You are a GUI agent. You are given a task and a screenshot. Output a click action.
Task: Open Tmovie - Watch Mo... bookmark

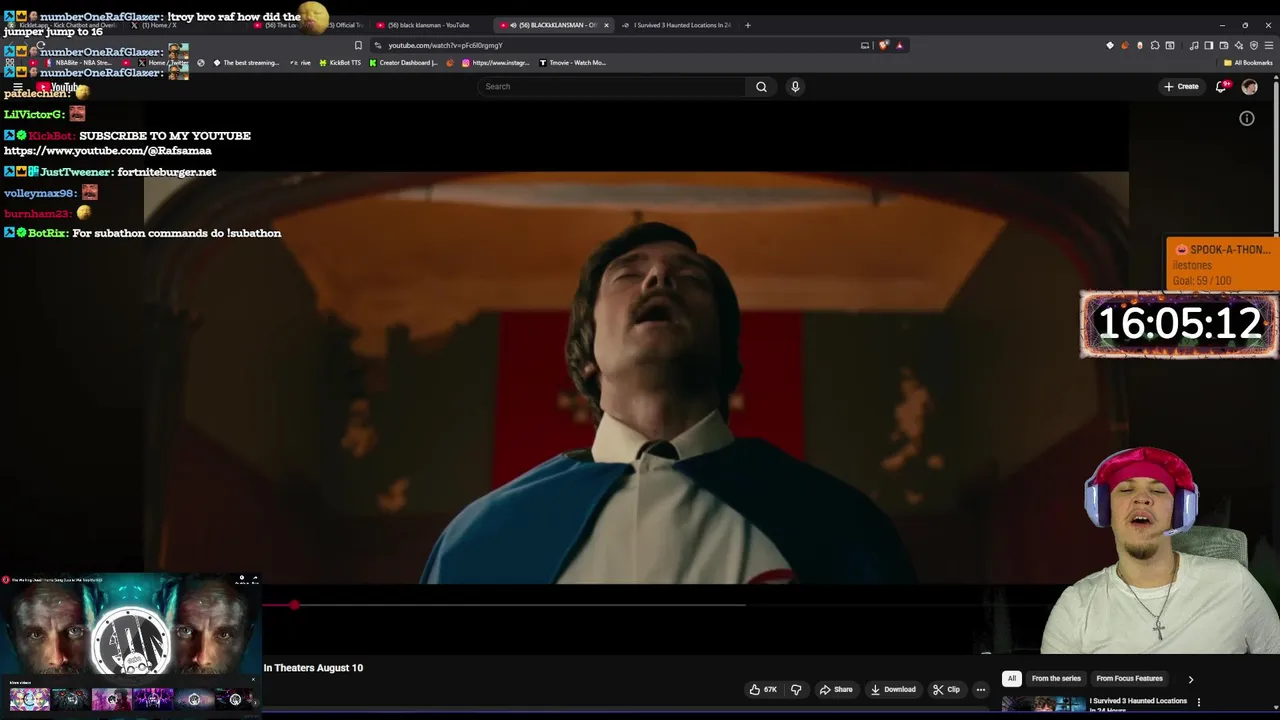[572, 63]
